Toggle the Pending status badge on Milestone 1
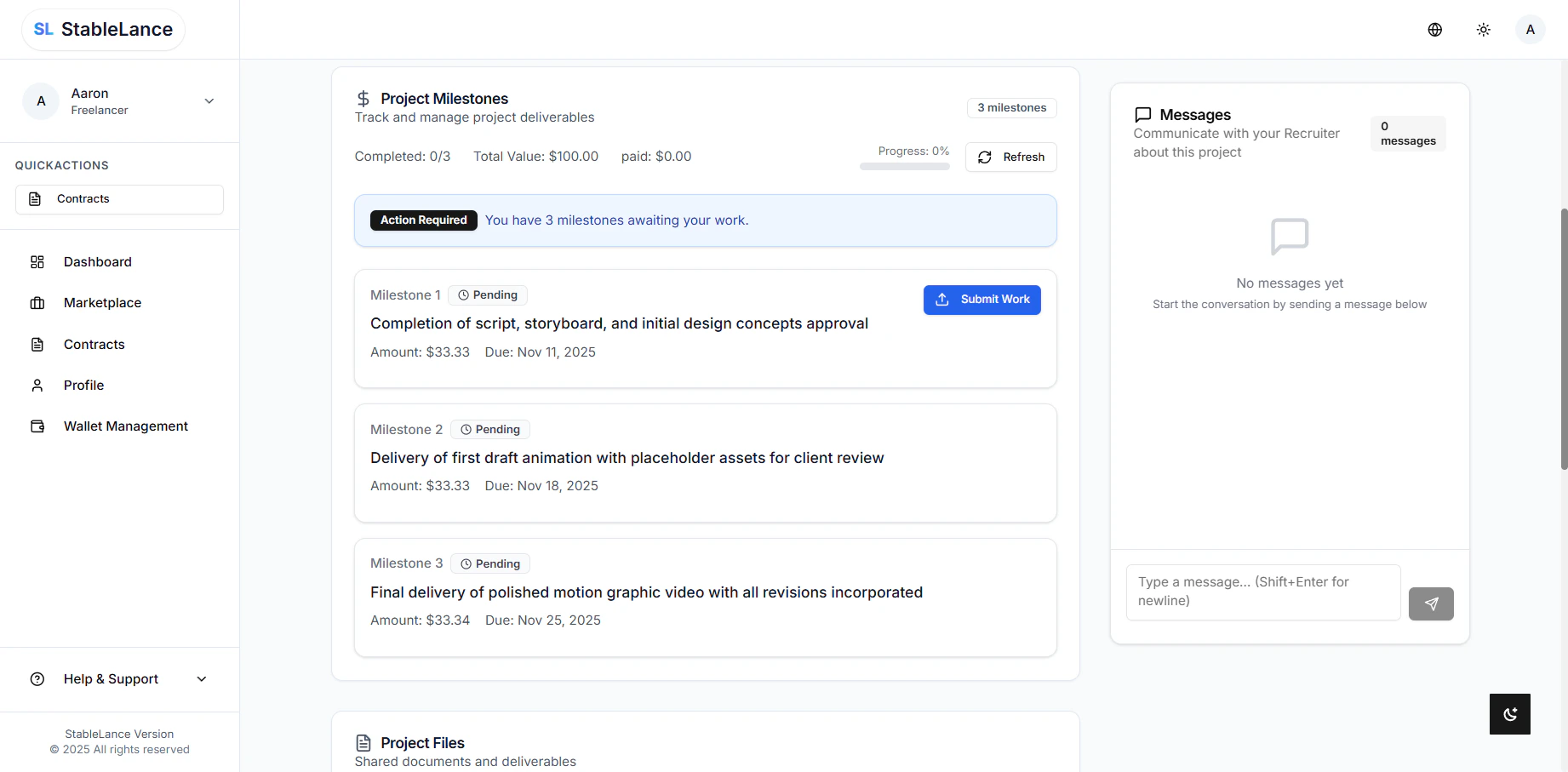1568x772 pixels. [x=487, y=295]
